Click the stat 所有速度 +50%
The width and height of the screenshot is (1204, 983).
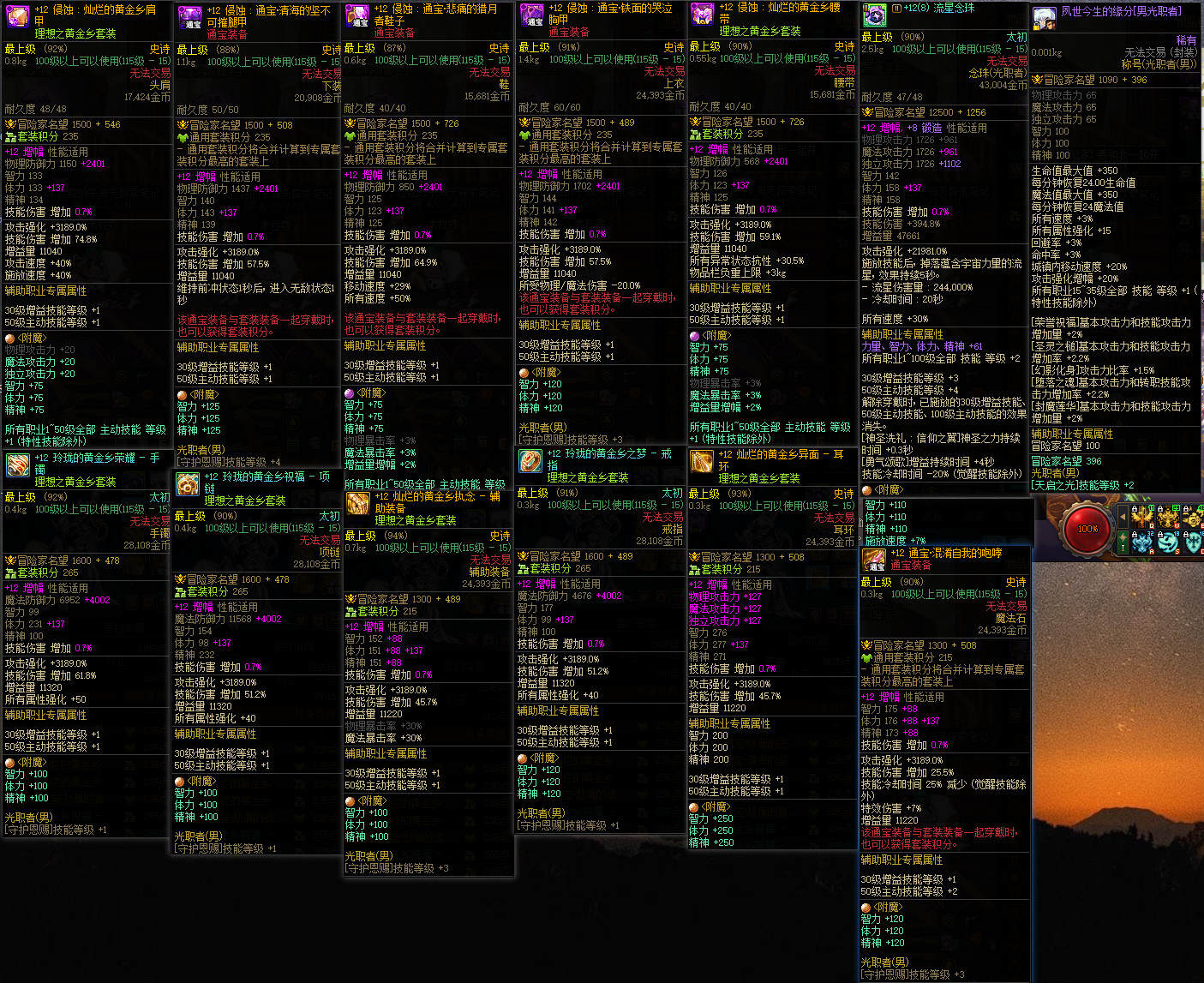tap(378, 298)
